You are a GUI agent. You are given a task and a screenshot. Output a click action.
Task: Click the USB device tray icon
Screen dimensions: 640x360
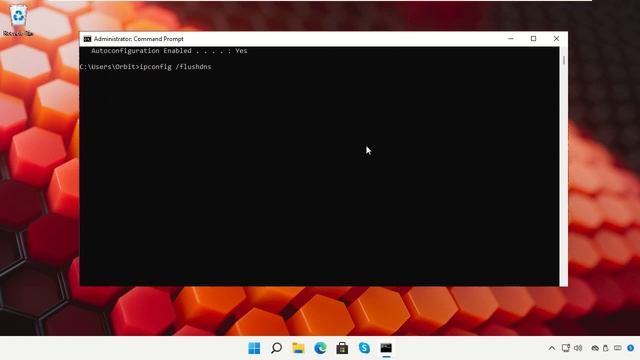point(606,348)
